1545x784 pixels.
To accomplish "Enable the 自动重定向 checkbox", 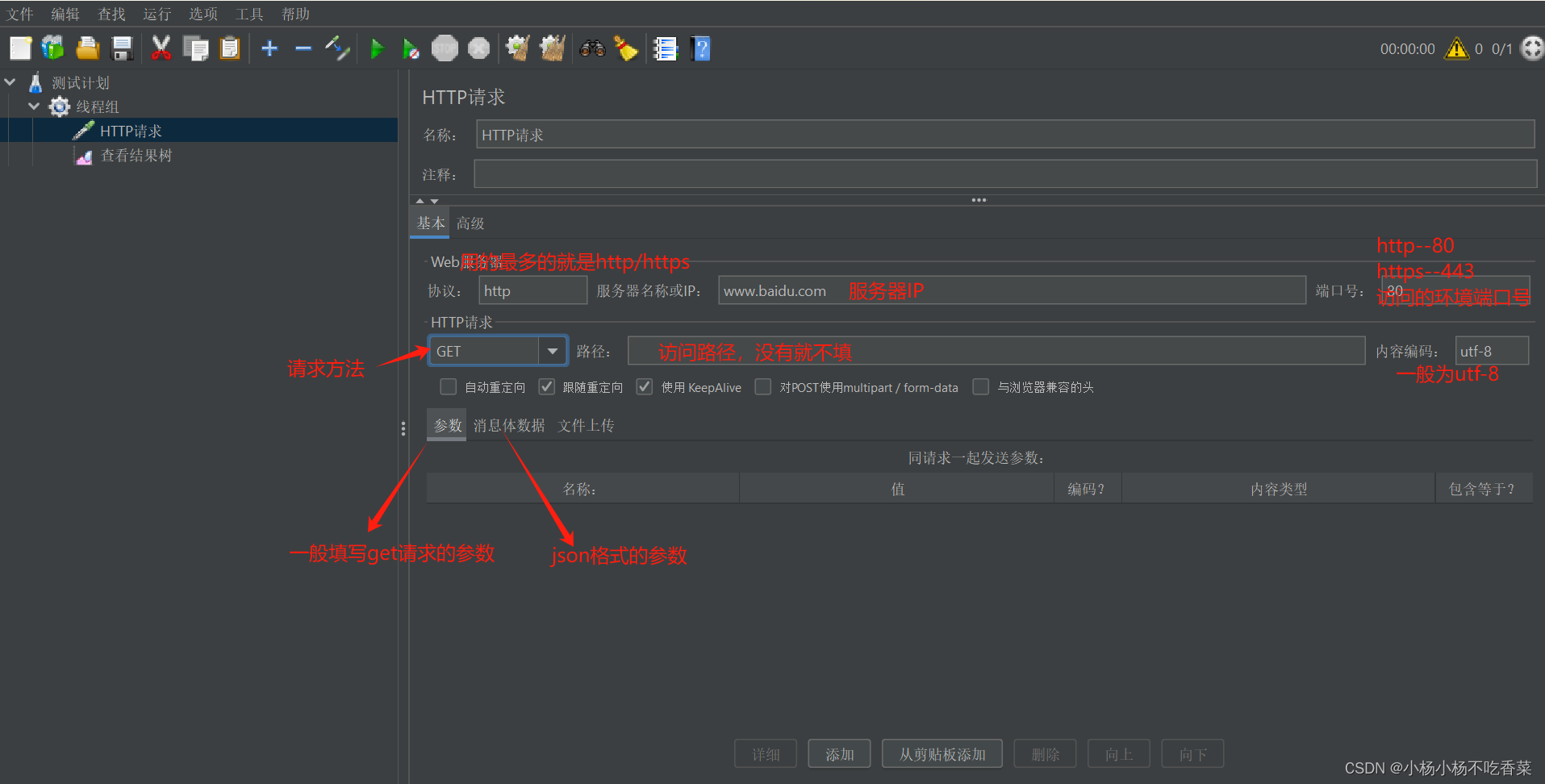I will click(449, 387).
